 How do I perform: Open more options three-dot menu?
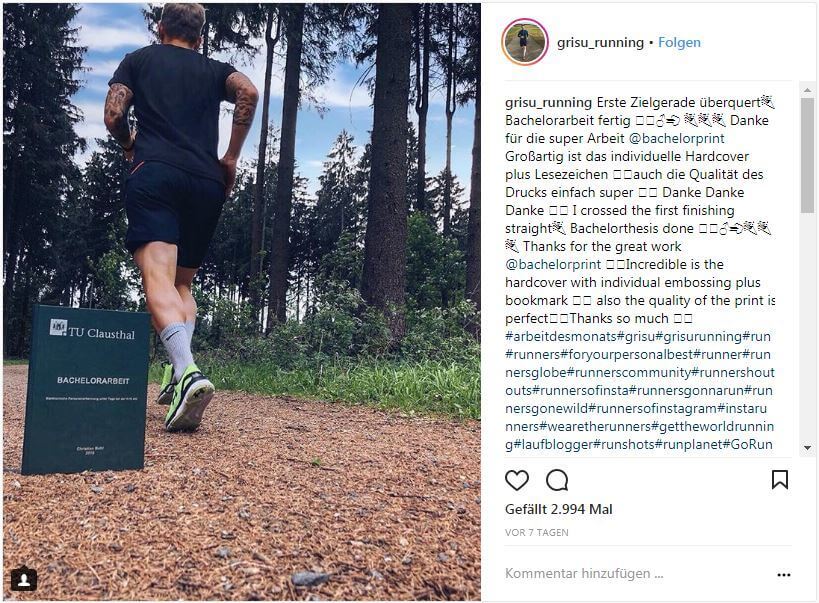point(783,574)
